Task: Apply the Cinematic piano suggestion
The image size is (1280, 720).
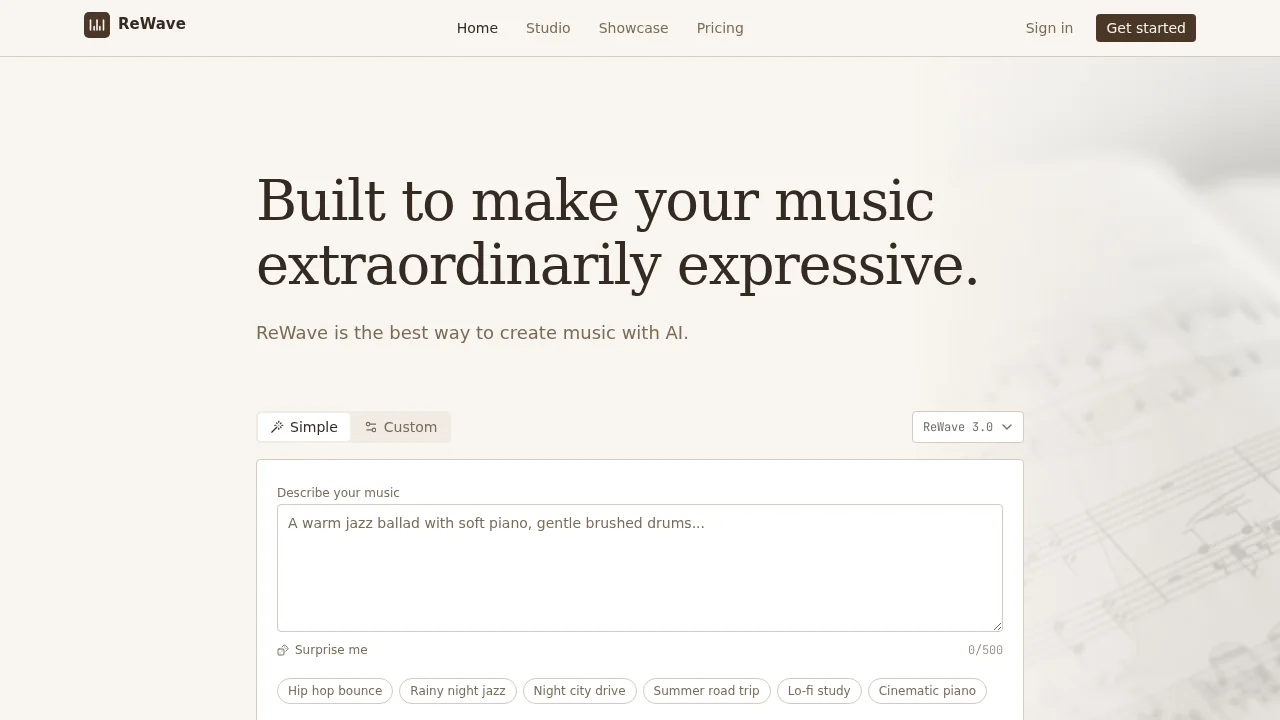Action: pyautogui.click(x=927, y=691)
